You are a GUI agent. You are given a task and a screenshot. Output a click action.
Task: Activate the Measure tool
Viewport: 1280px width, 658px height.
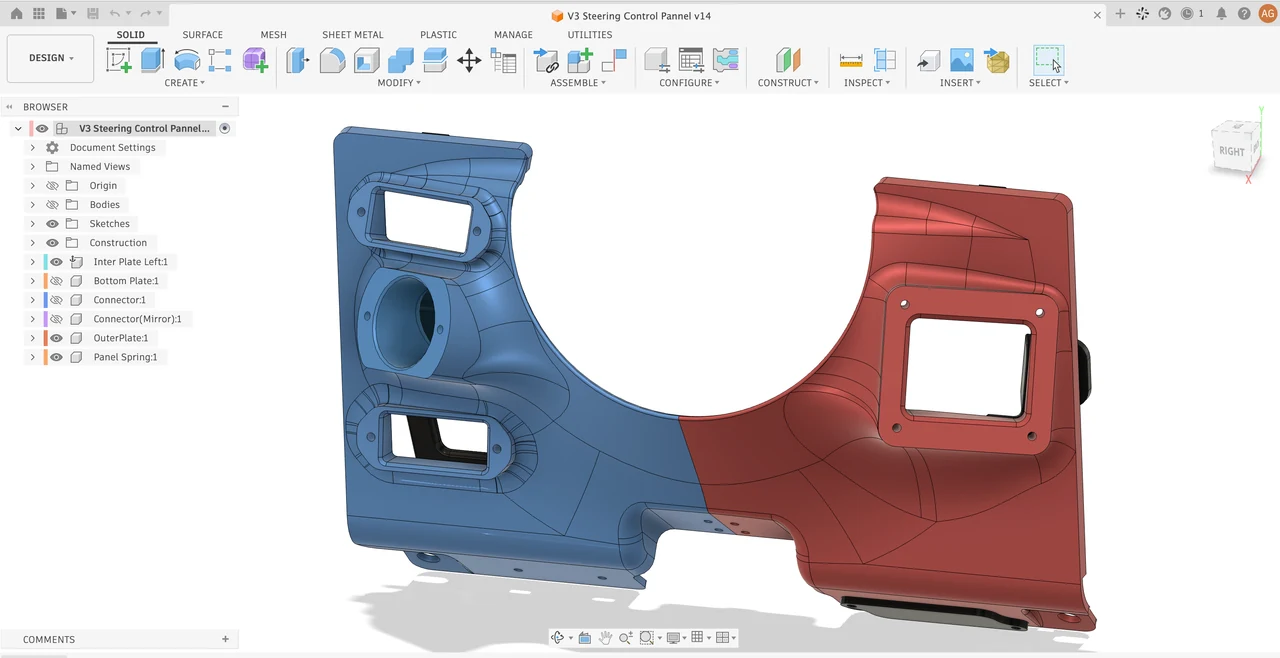[x=851, y=60]
